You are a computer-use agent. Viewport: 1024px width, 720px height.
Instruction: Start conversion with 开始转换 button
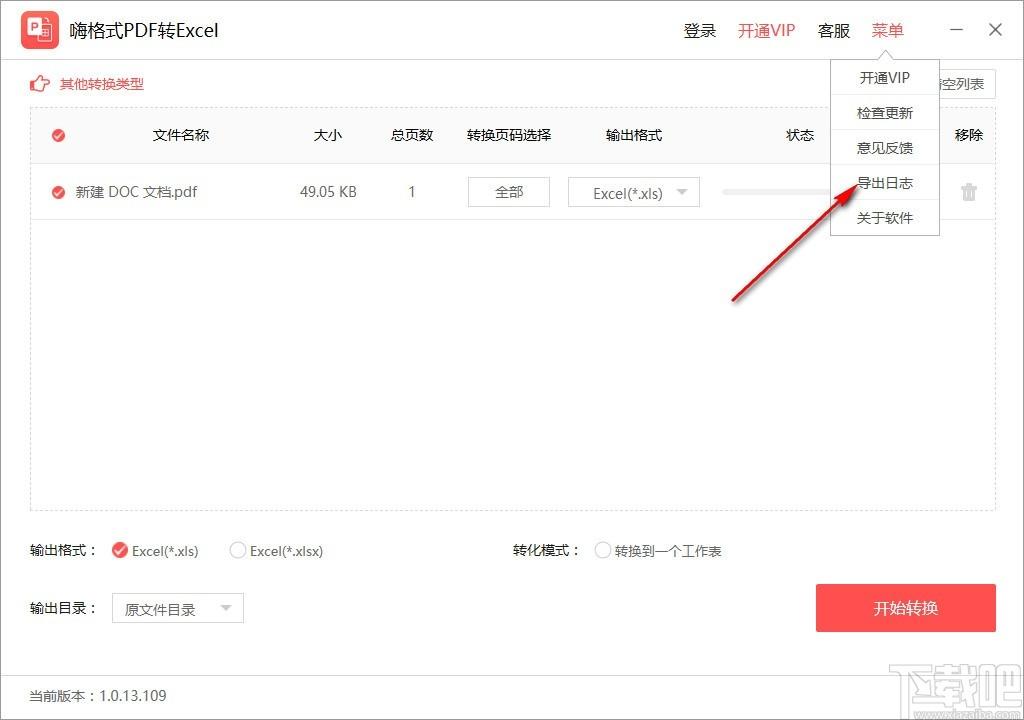[x=905, y=608]
